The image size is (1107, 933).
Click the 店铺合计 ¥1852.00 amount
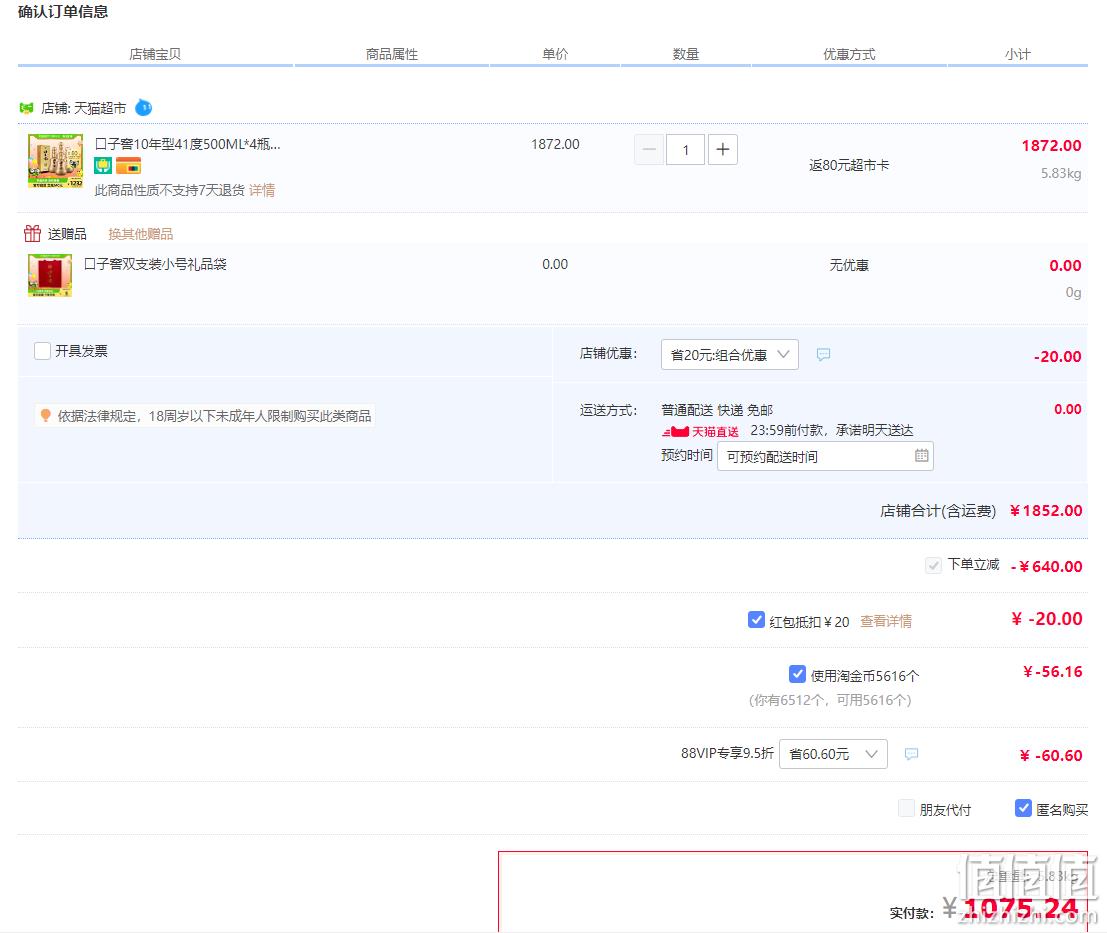click(x=1046, y=510)
